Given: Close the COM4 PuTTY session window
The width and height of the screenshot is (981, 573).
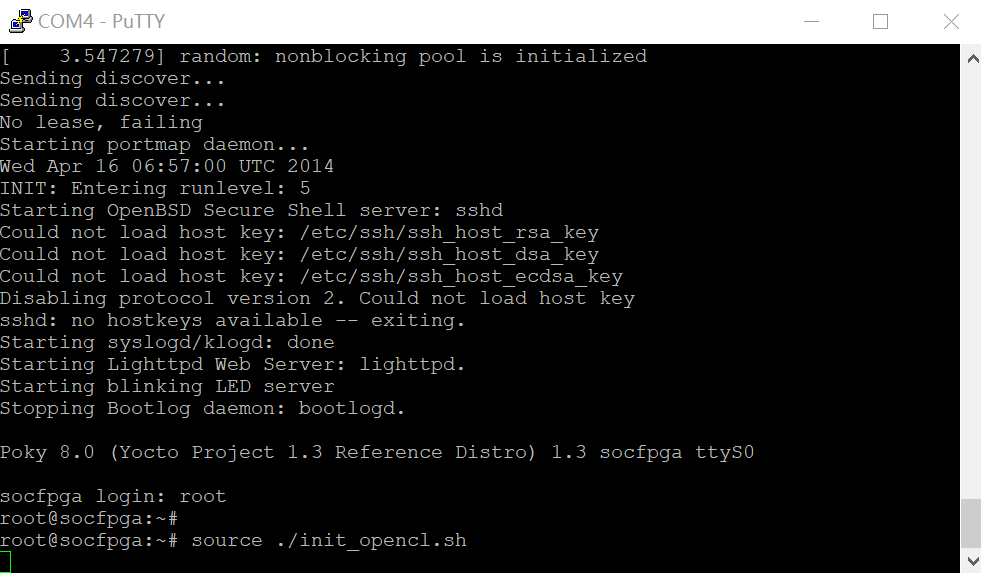Looking at the screenshot, I should (x=951, y=21).
